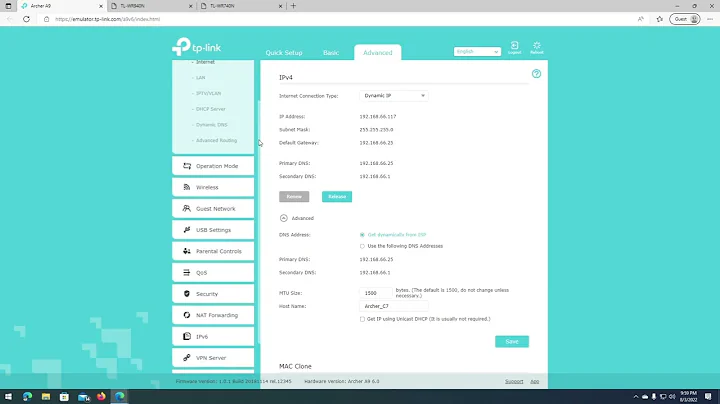The height and width of the screenshot is (404, 720).
Task: Open the browser Read aloud icon
Action: [641, 19]
